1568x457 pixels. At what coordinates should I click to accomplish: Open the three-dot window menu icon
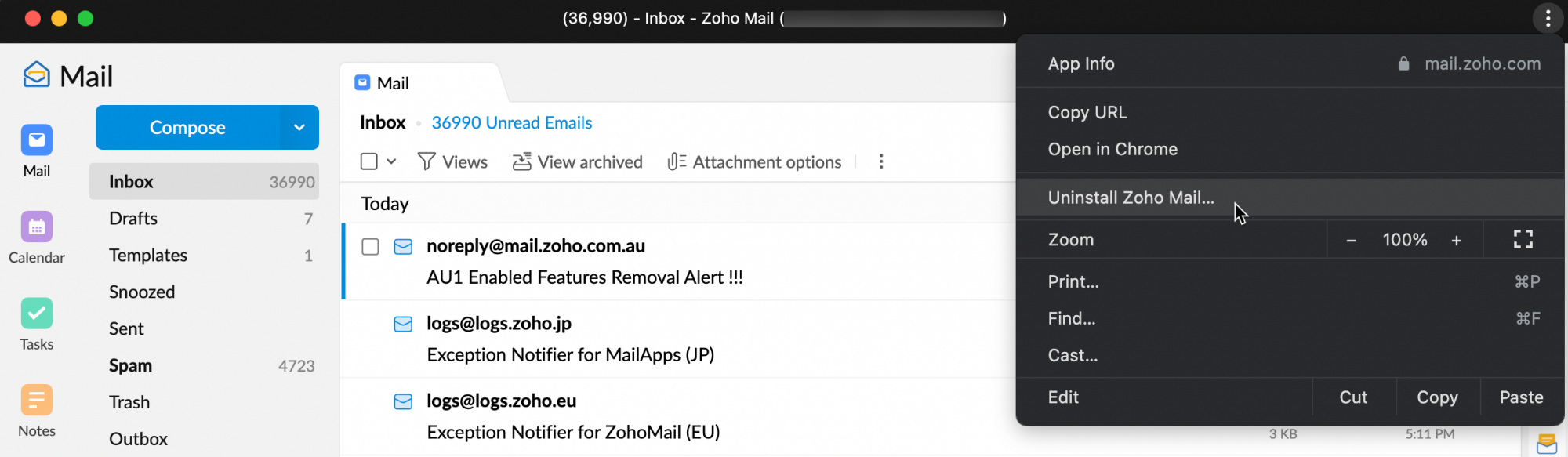(1548, 18)
